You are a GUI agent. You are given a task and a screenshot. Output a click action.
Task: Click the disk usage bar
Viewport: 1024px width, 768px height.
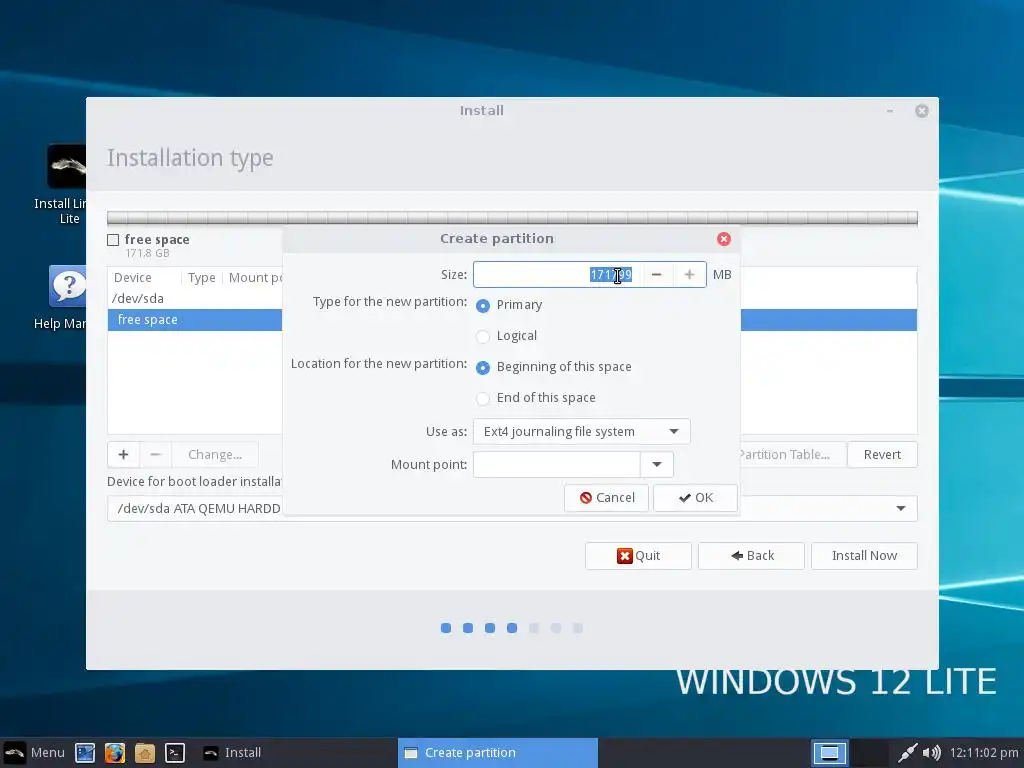512,218
